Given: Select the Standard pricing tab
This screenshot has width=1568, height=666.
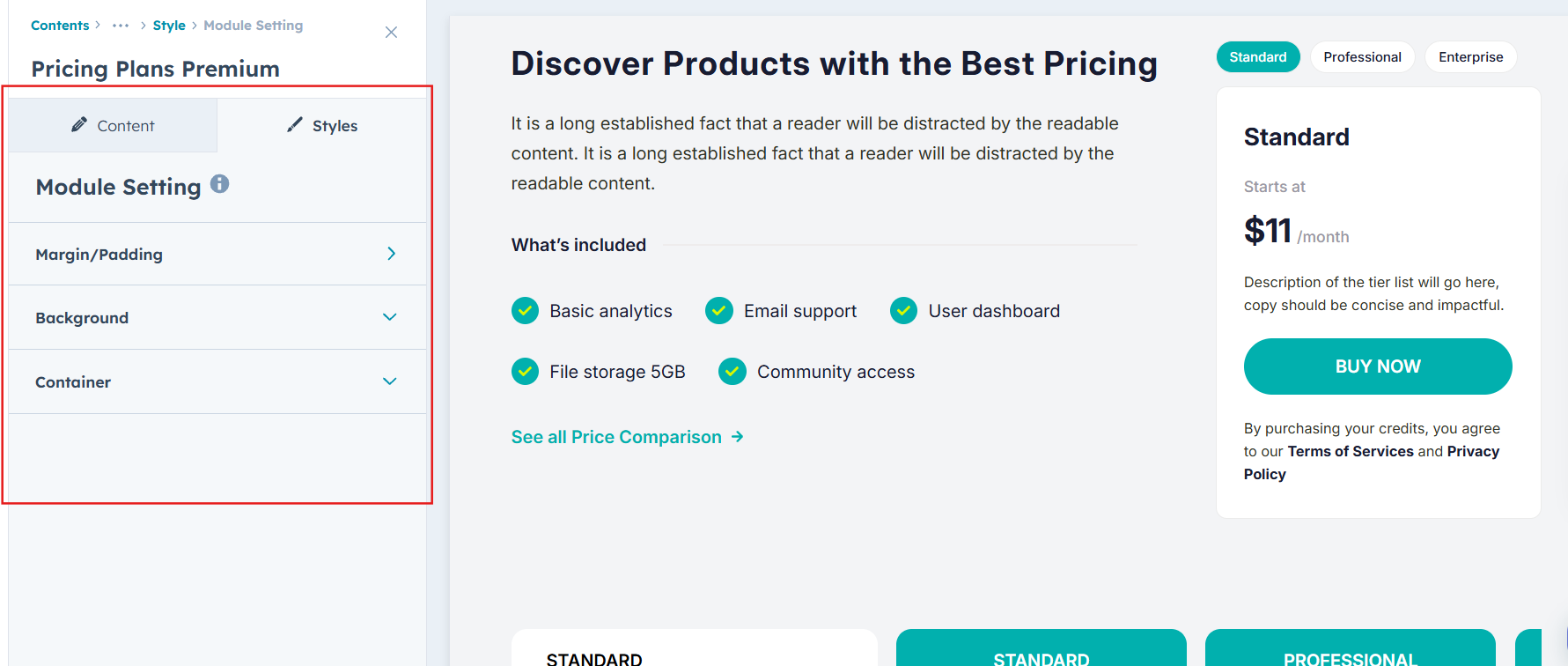Looking at the screenshot, I should click(x=1257, y=57).
